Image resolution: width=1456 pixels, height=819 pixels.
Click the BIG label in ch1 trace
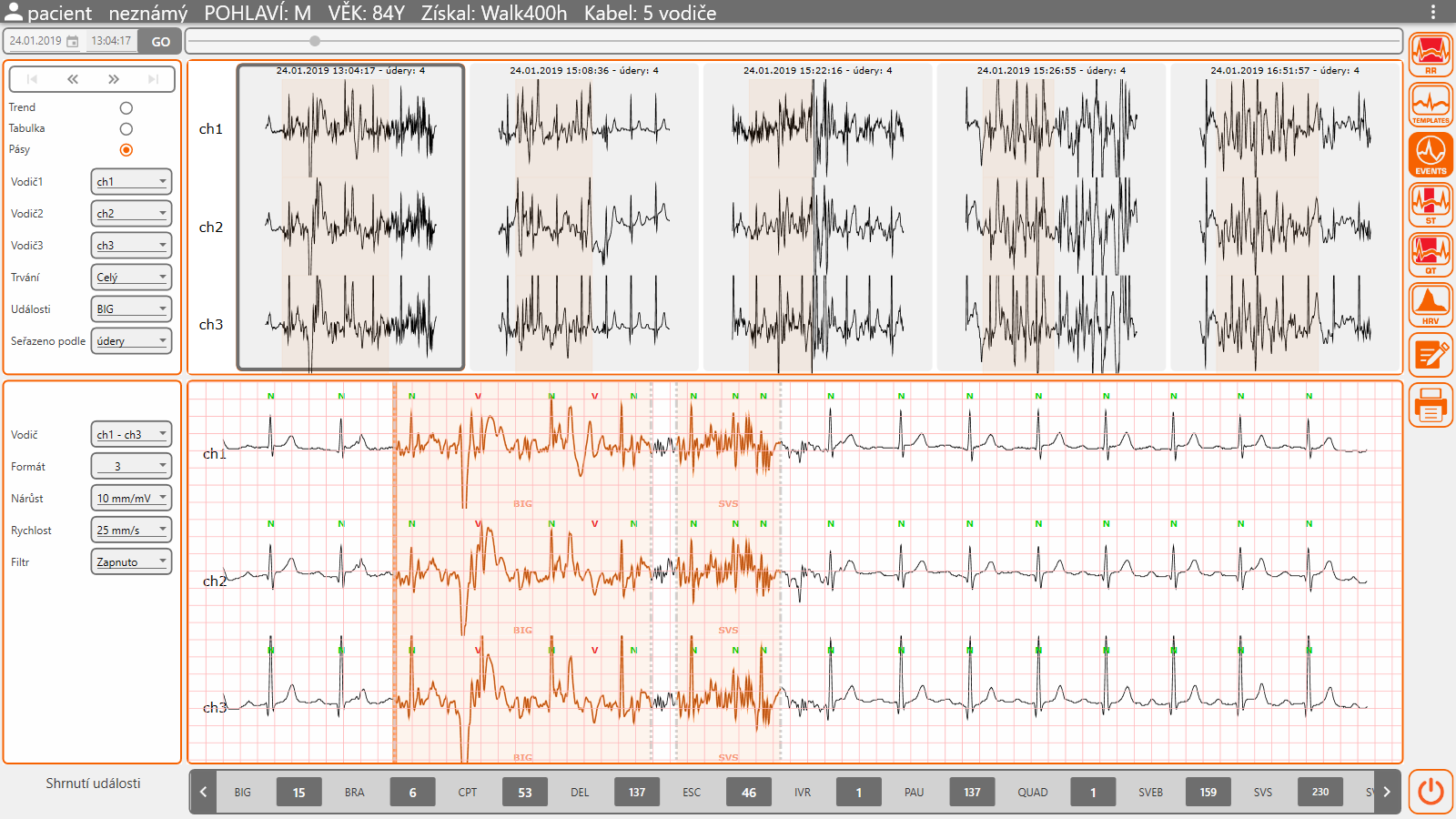pyautogui.click(x=522, y=503)
